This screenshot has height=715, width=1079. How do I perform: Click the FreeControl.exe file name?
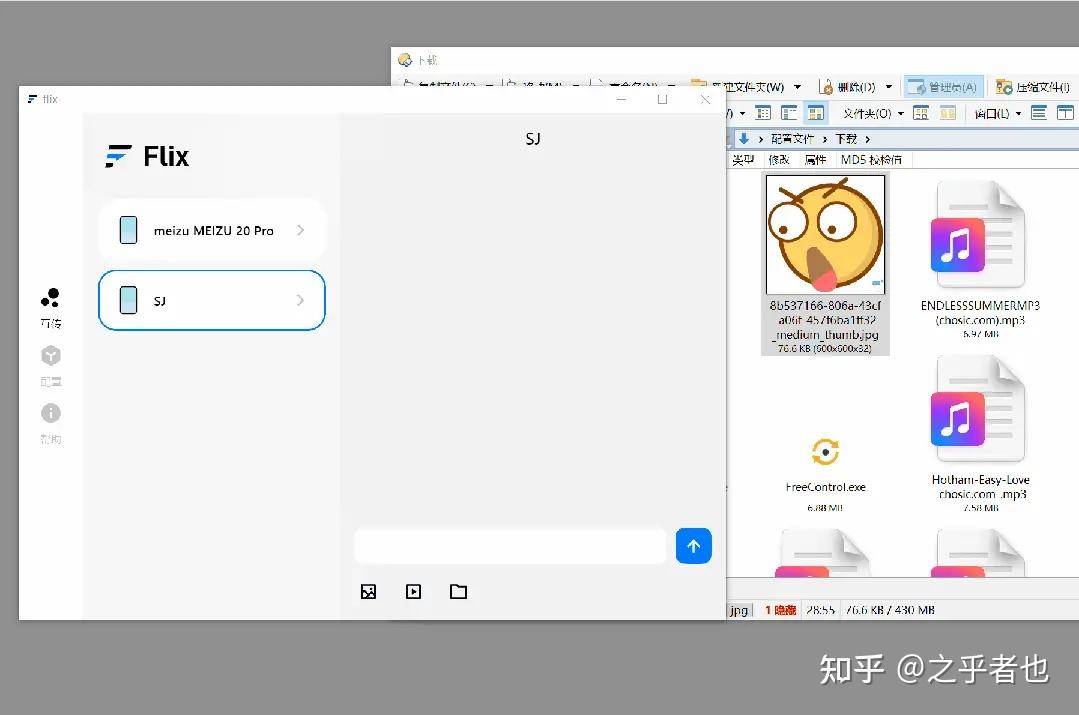tap(825, 487)
